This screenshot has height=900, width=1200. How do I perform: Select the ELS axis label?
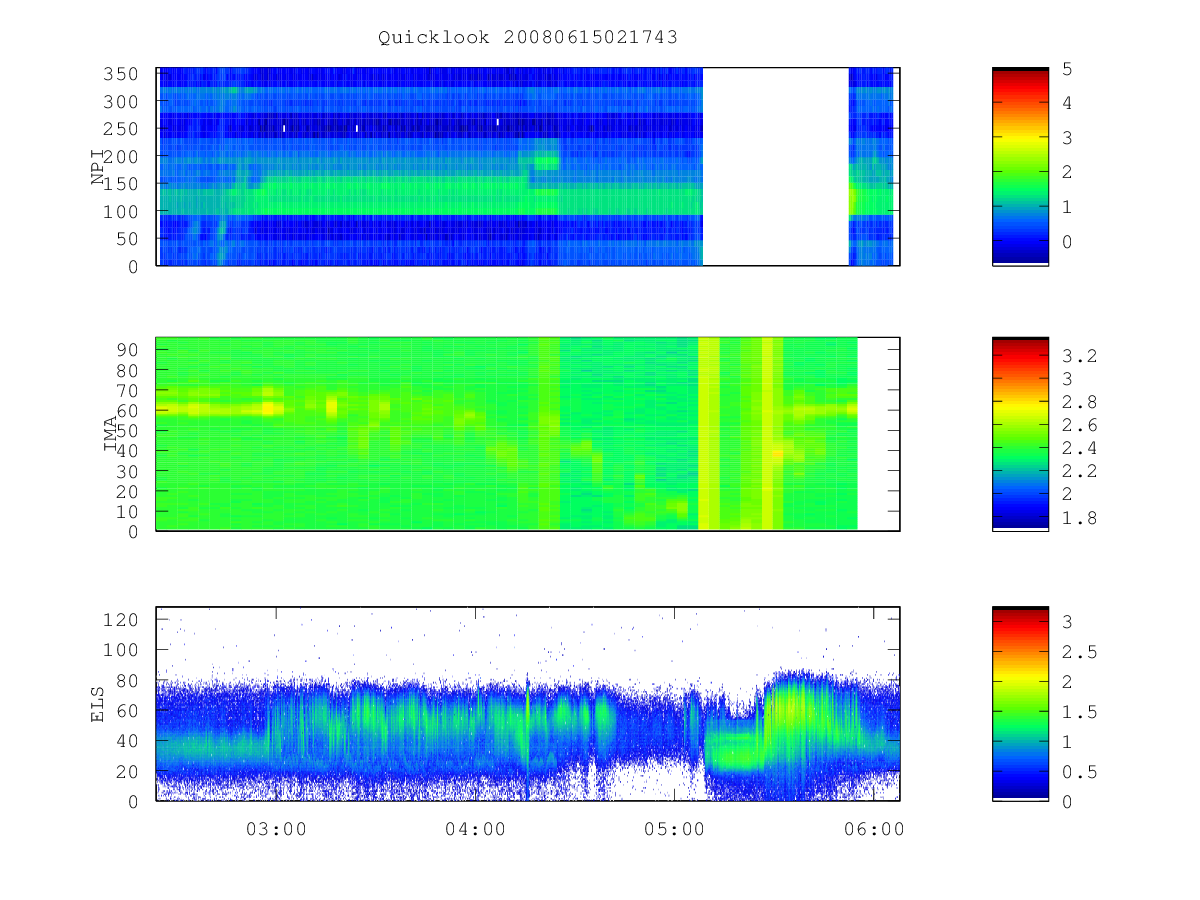99,705
